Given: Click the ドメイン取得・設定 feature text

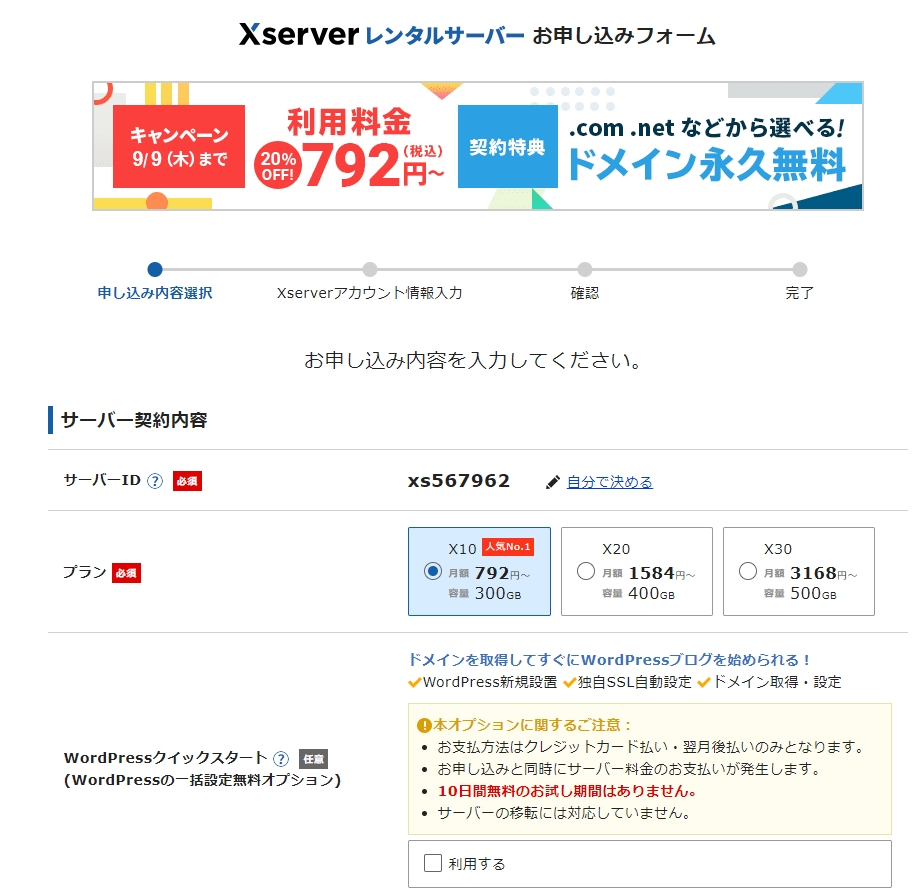Looking at the screenshot, I should click(x=777, y=682).
